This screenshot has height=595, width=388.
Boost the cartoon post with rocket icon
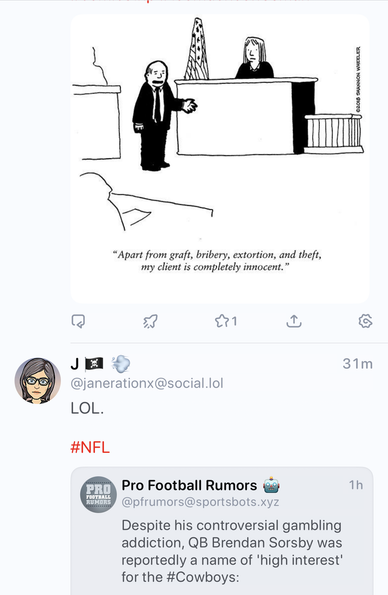pyautogui.click(x=150, y=321)
